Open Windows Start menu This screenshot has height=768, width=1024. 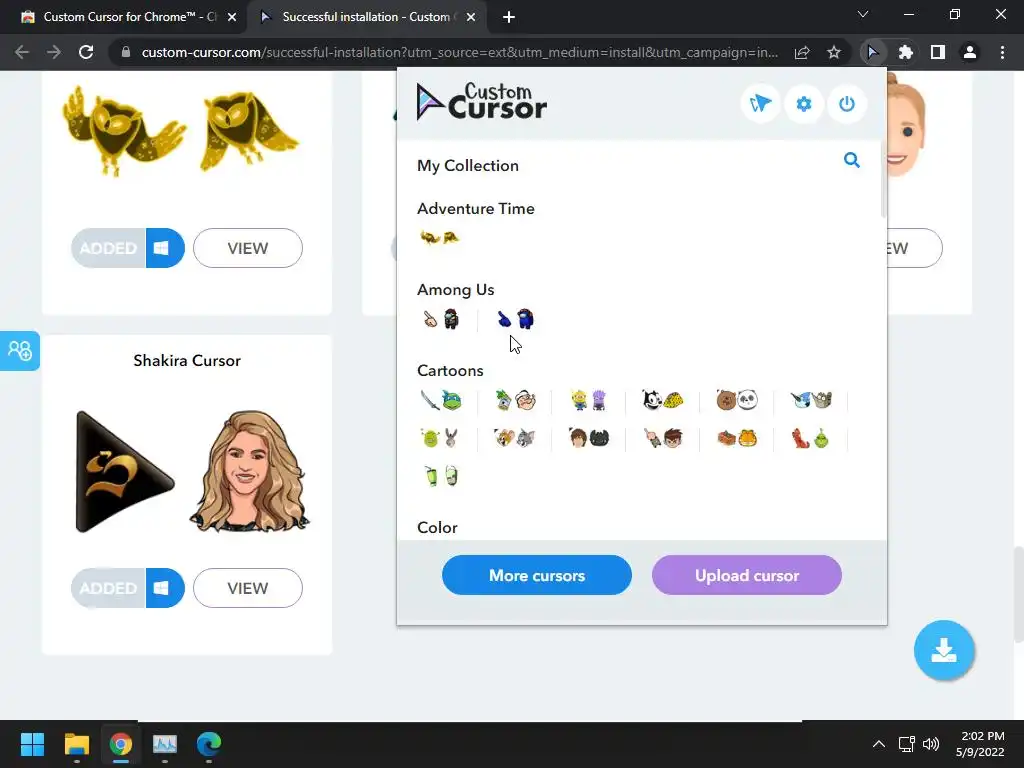[x=32, y=744]
